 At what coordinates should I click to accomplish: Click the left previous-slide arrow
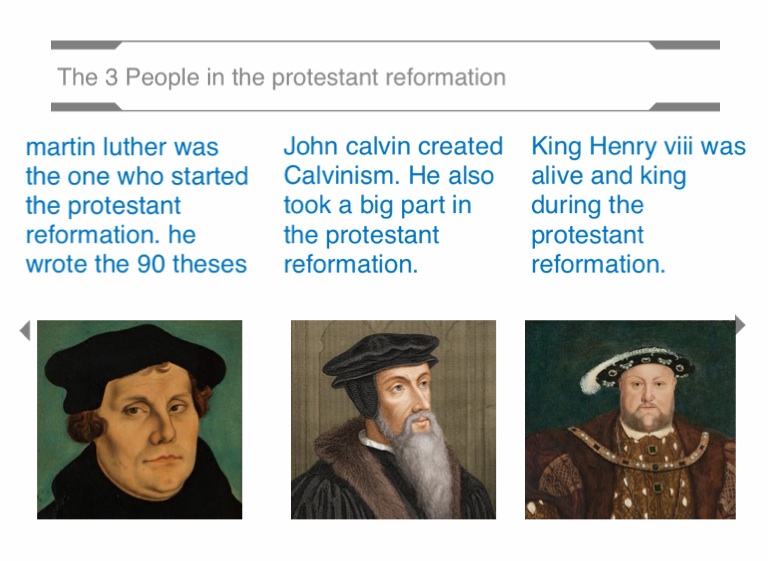coord(25,330)
